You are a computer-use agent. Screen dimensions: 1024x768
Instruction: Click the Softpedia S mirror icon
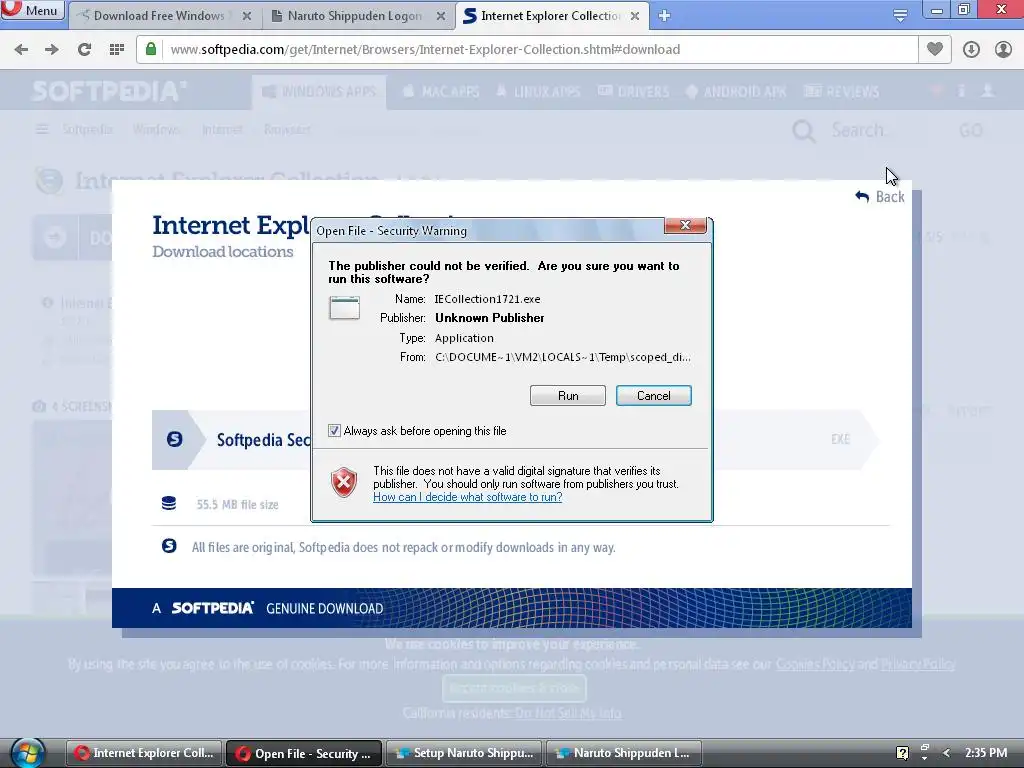tap(174, 440)
